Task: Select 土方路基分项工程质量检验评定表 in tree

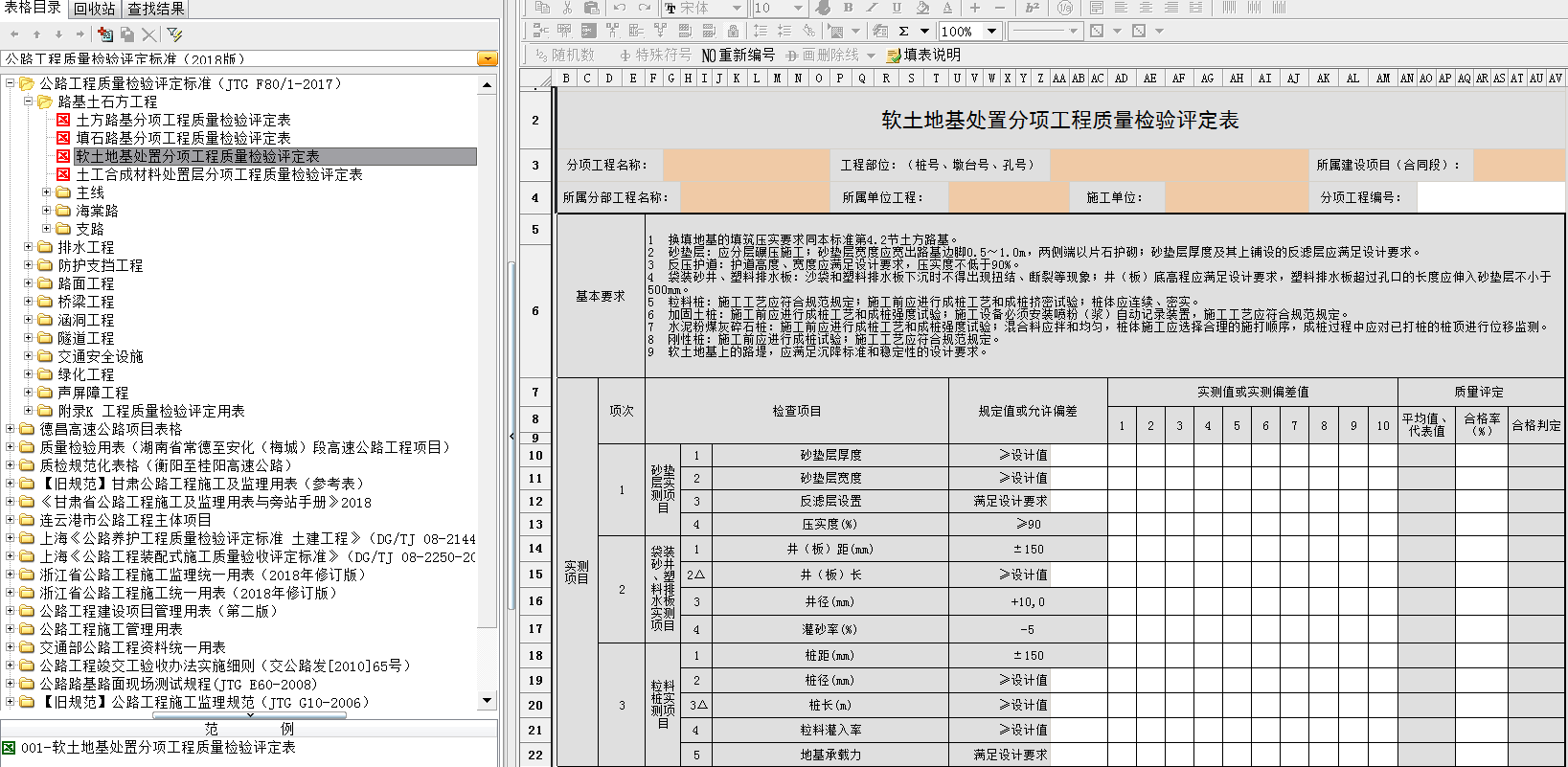Action: coord(183,120)
